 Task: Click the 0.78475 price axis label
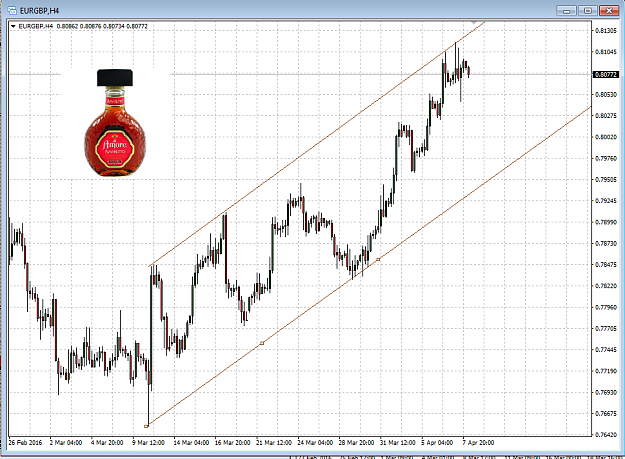tap(605, 265)
